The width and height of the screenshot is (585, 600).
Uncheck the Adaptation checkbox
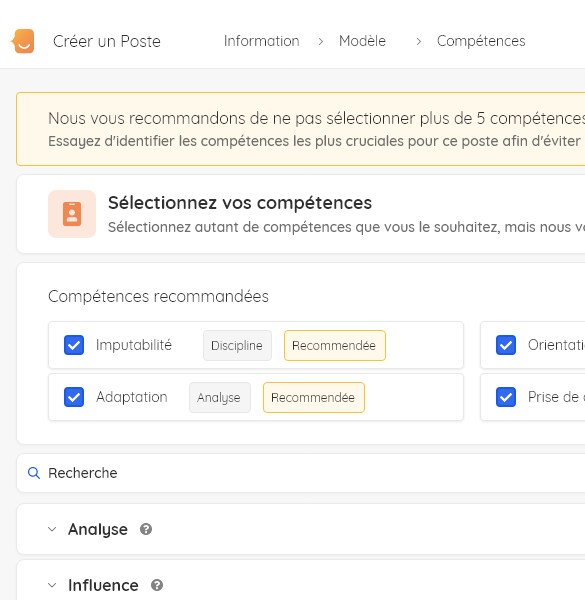[74, 397]
